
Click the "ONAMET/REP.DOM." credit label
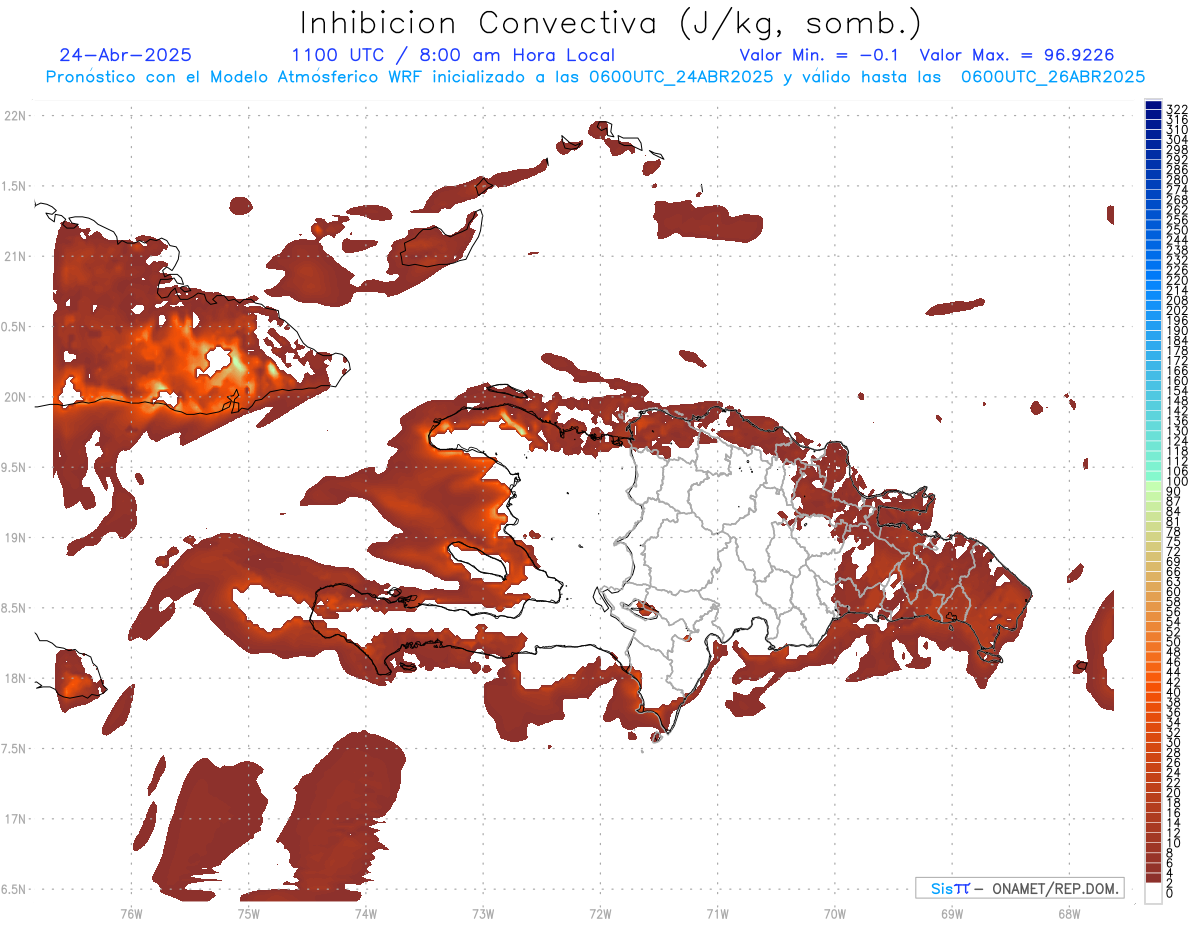(x=1056, y=888)
